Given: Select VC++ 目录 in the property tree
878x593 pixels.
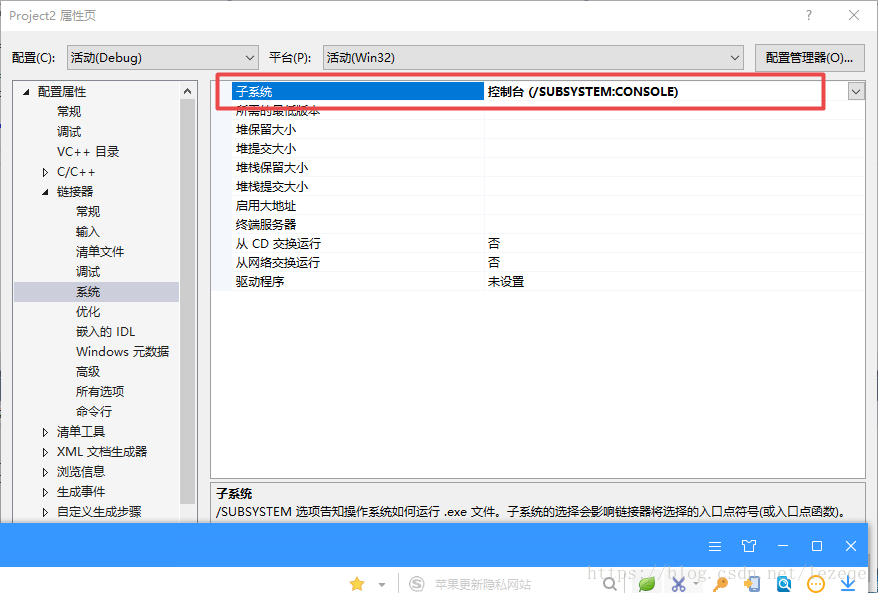Looking at the screenshot, I should click(x=88, y=152).
